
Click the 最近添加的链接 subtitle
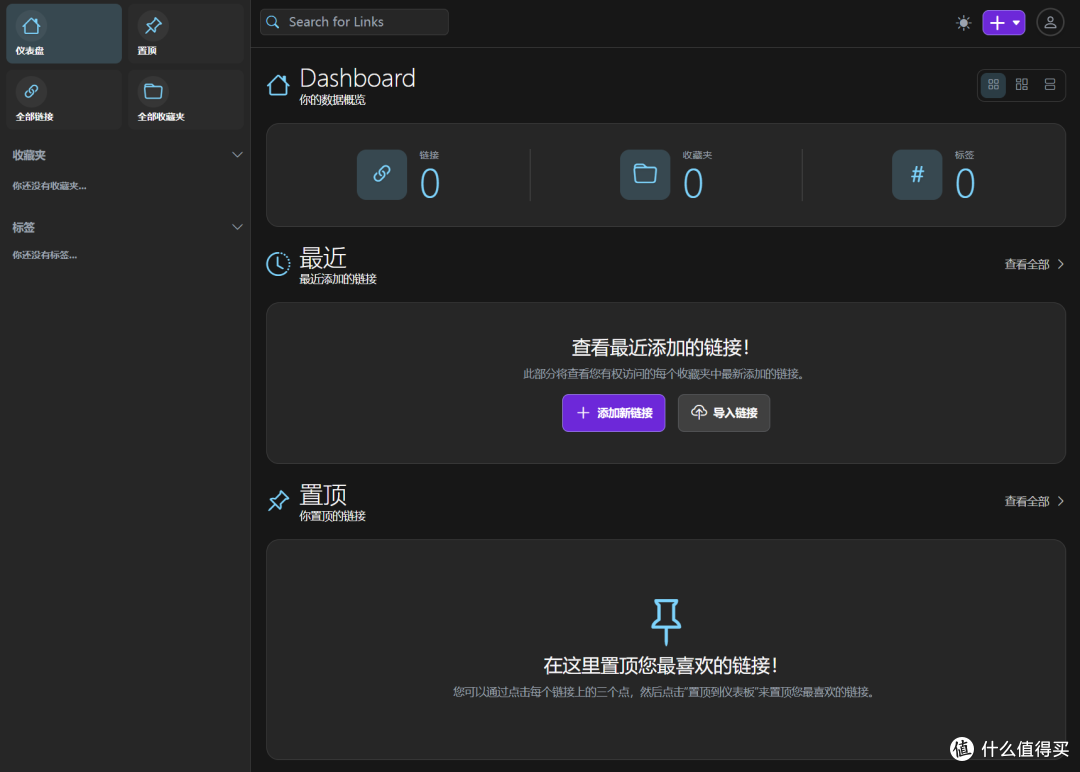pyautogui.click(x=338, y=279)
